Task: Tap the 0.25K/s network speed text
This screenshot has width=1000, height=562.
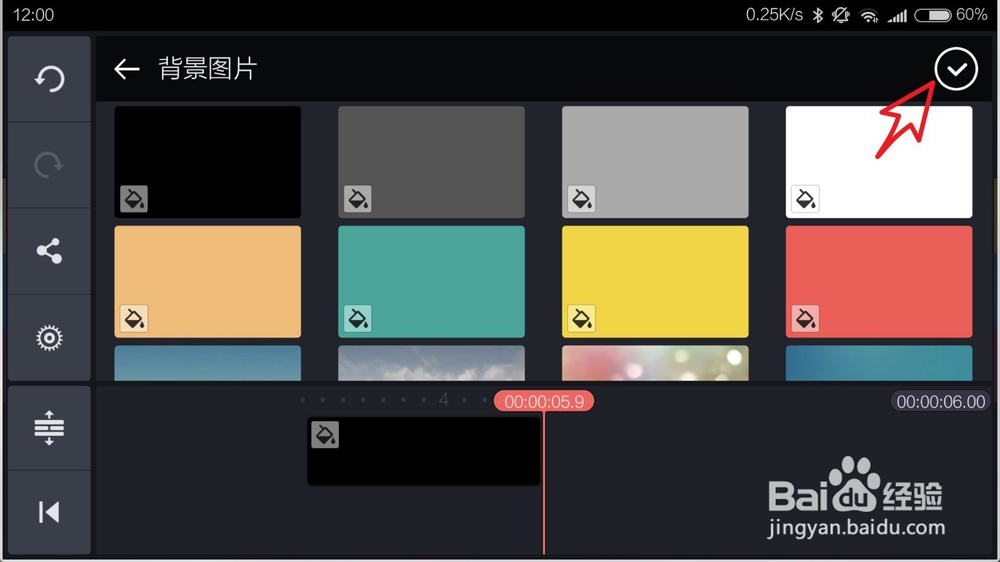Action: coord(774,15)
